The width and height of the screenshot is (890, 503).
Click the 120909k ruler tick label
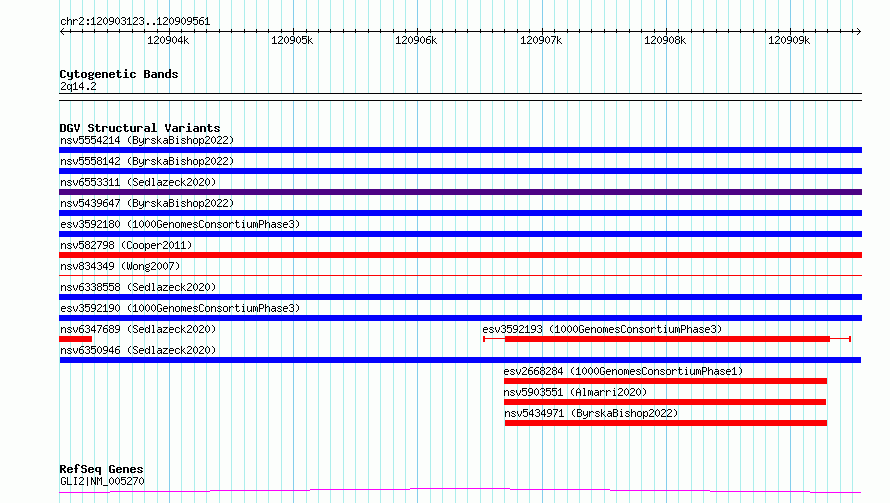click(x=789, y=40)
